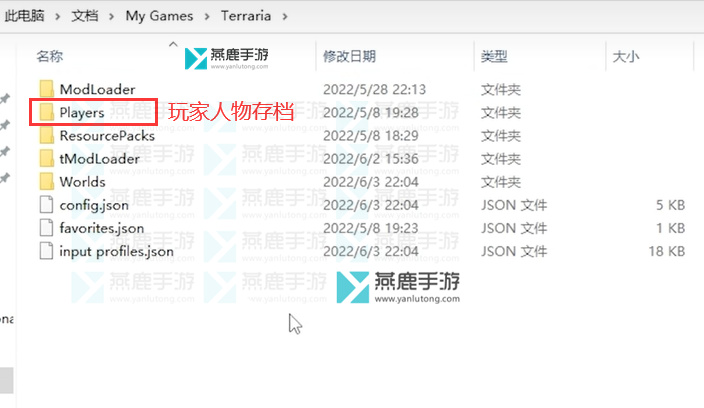Open the ModLoader folder icon
704x408 pixels.
point(47,89)
